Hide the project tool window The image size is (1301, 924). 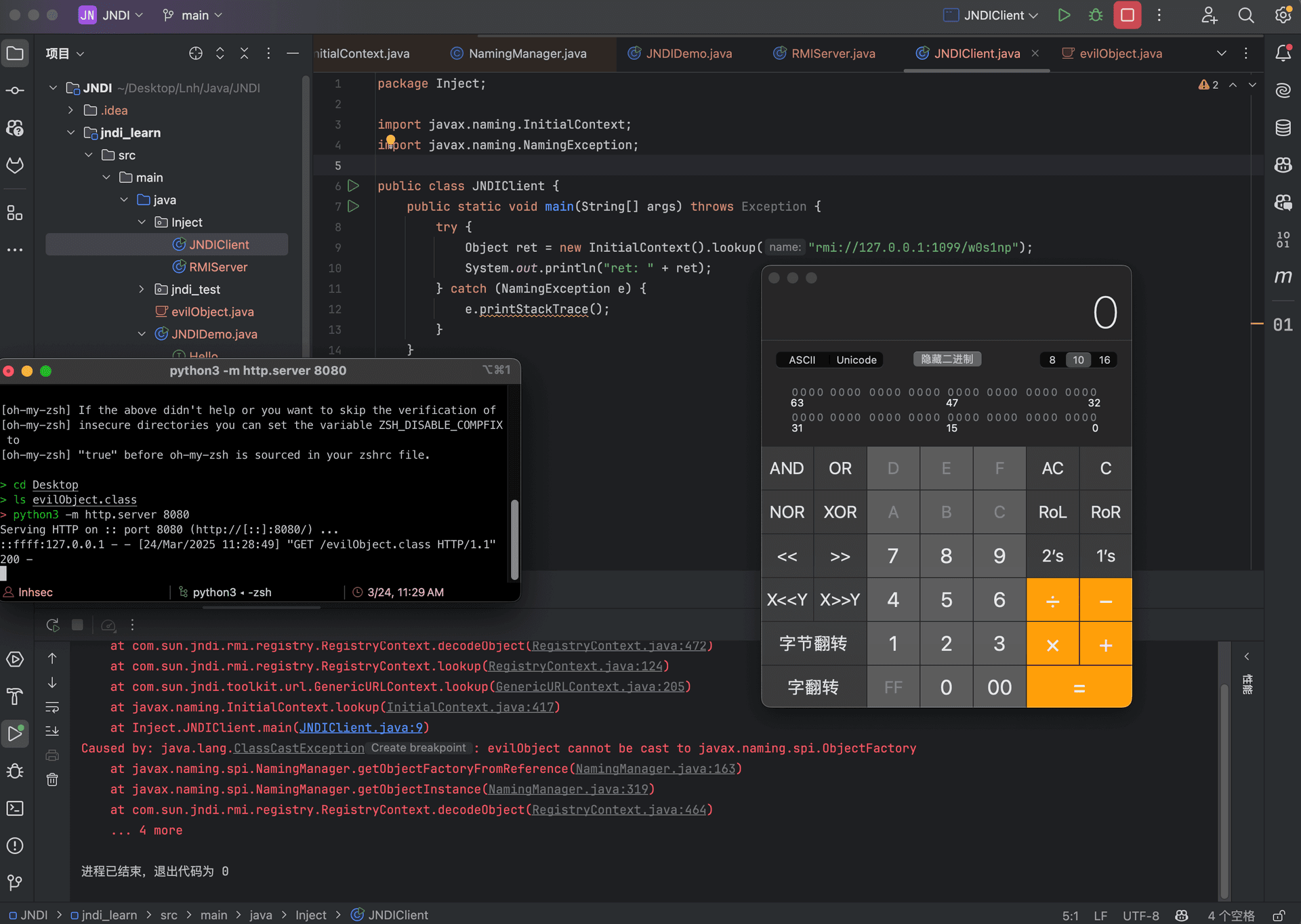[x=293, y=54]
